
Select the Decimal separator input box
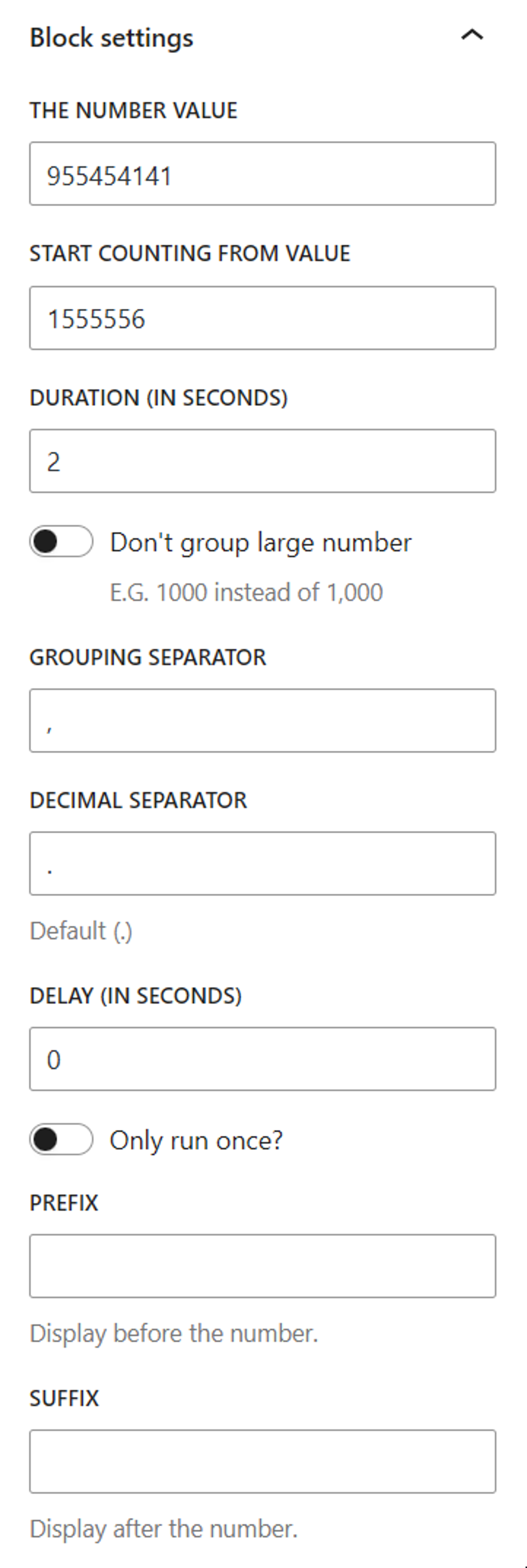tap(263, 864)
